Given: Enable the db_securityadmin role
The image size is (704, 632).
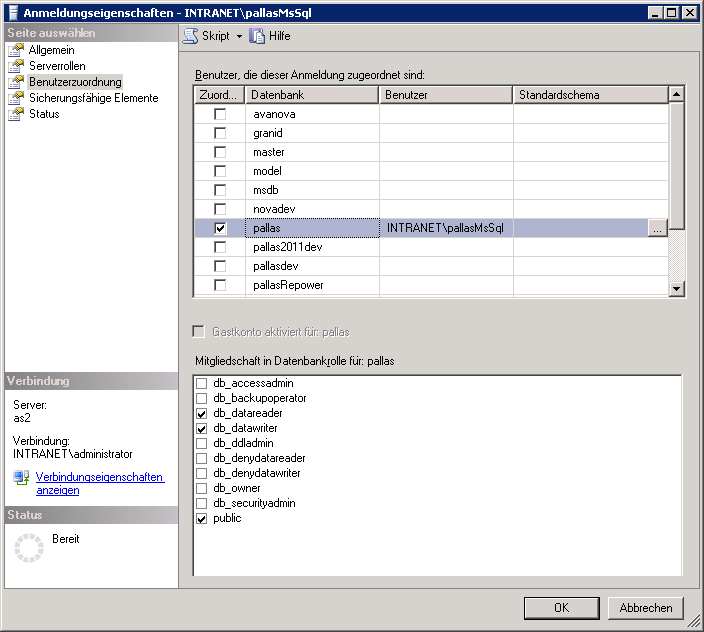Looking at the screenshot, I should tap(202, 504).
